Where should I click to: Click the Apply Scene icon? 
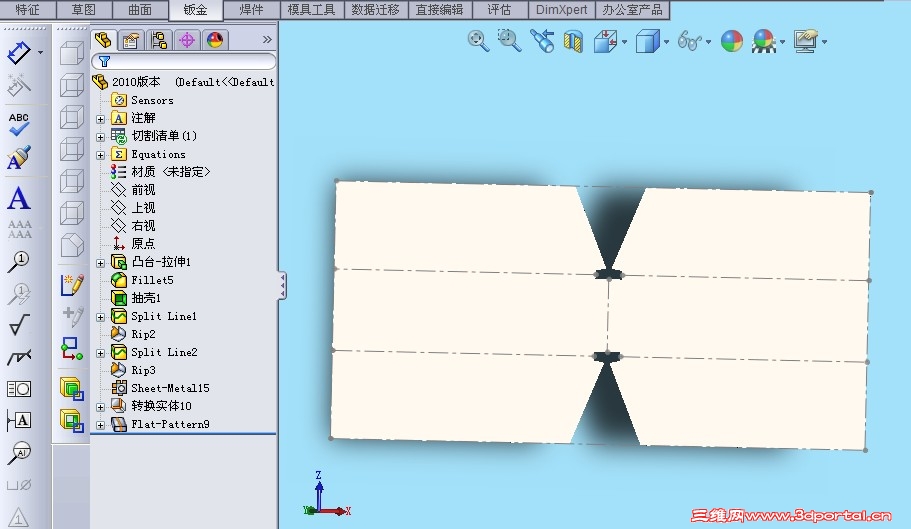(763, 42)
